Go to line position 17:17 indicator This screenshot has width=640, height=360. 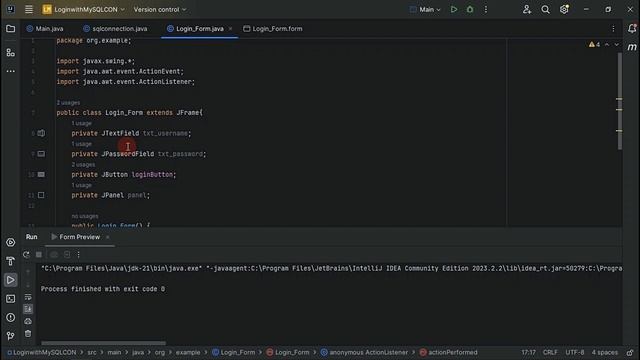pos(528,352)
